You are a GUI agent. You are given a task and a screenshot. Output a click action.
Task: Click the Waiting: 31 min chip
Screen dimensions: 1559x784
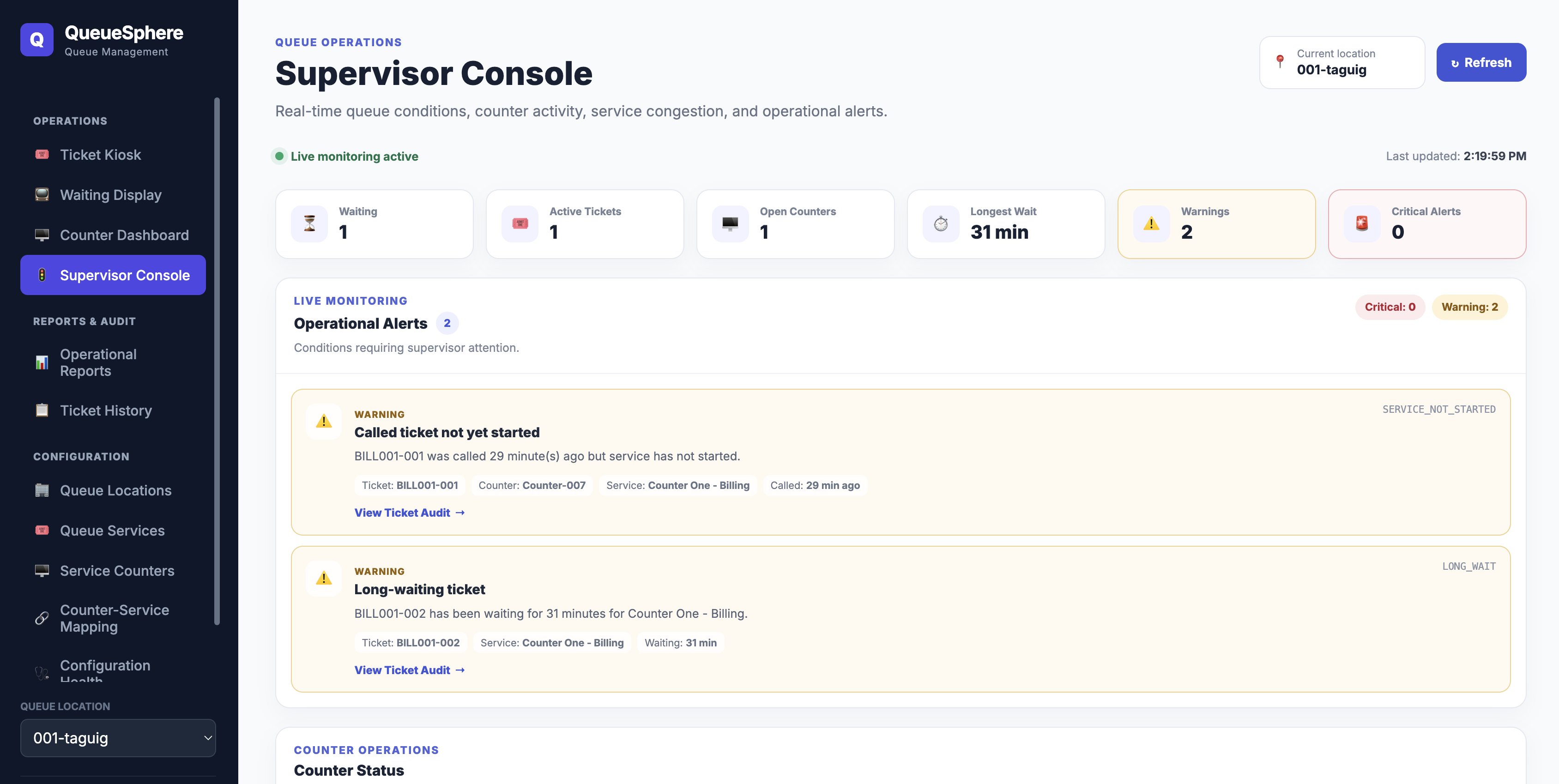coord(680,642)
